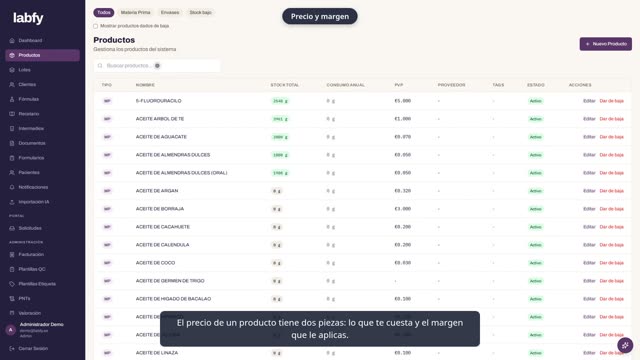Dar de baja ACEITE DE ARGAN
This screenshot has width=640, height=360.
point(611,191)
